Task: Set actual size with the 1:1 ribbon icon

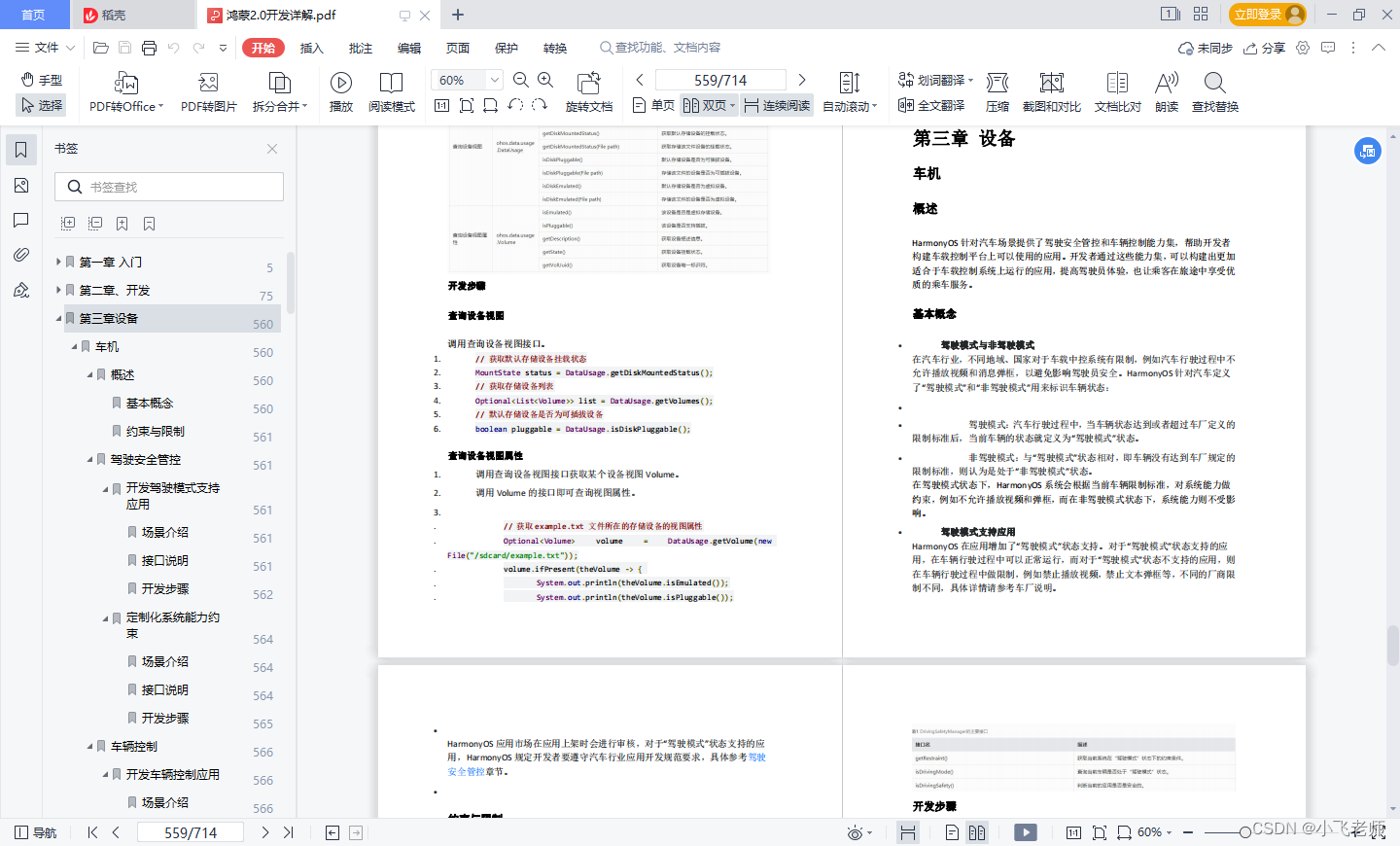Action: pos(441,105)
